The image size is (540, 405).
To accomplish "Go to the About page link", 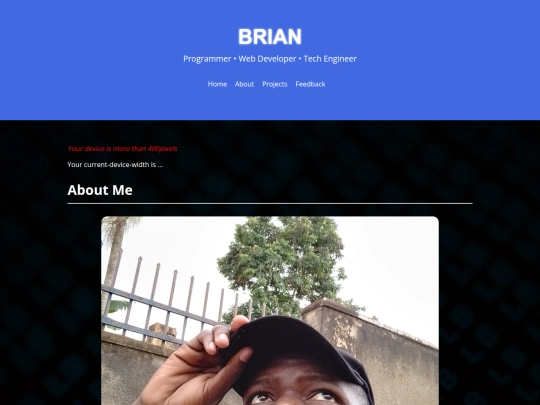I will point(244,84).
